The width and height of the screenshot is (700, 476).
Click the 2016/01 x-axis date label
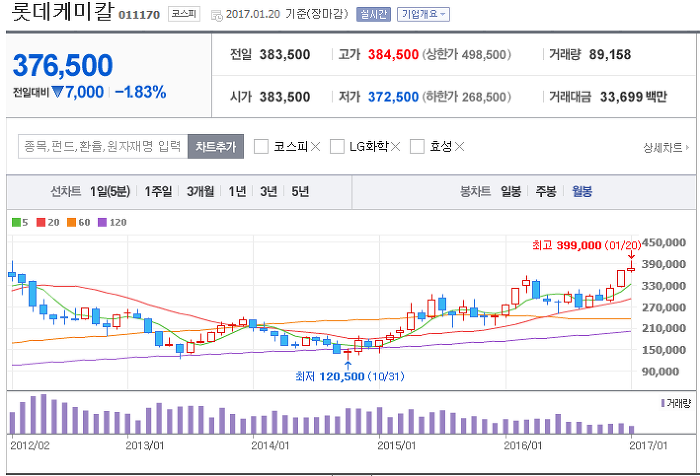(x=523, y=445)
